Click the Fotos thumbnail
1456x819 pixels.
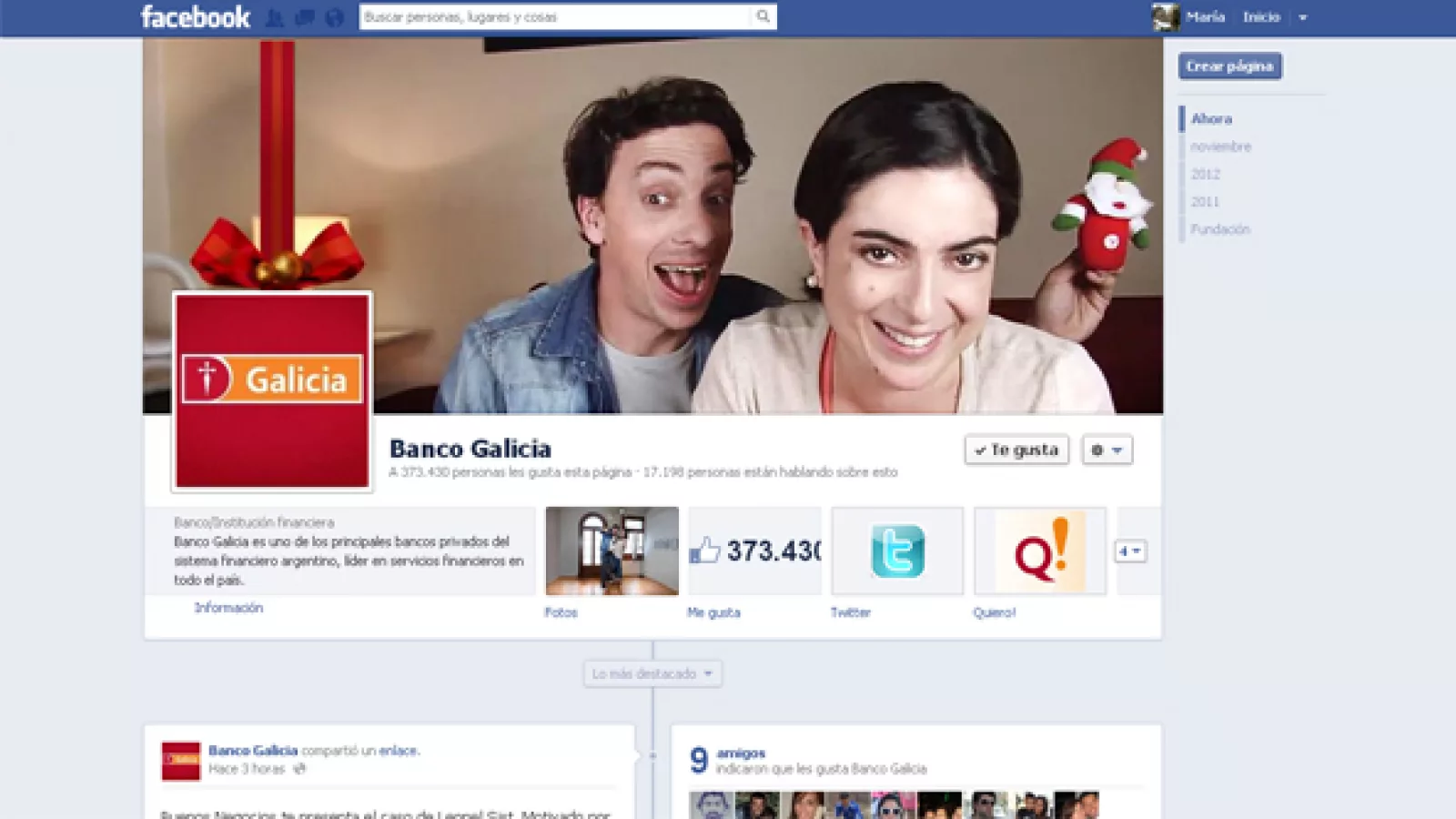(x=612, y=551)
